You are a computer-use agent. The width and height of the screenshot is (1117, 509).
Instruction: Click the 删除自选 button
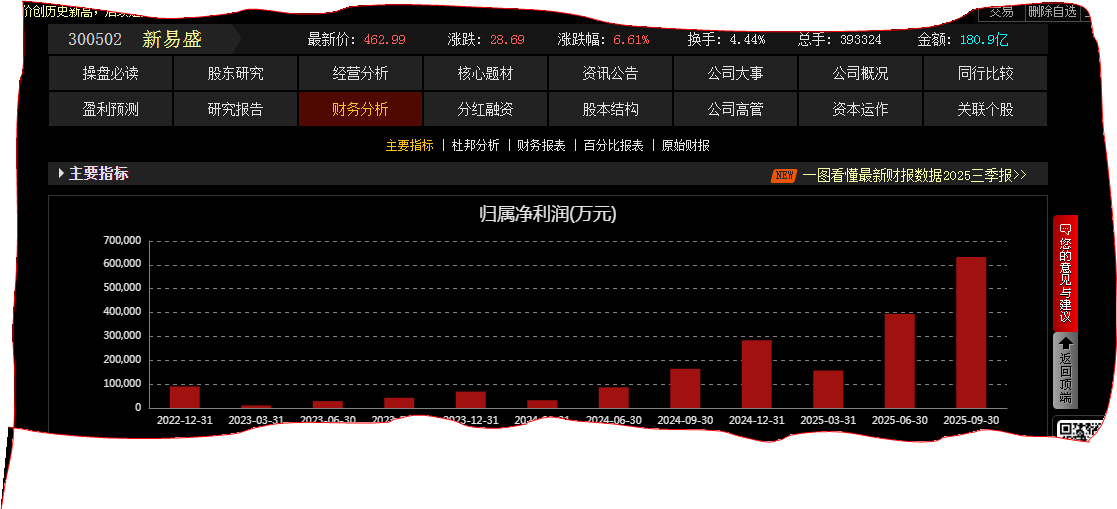point(1052,11)
